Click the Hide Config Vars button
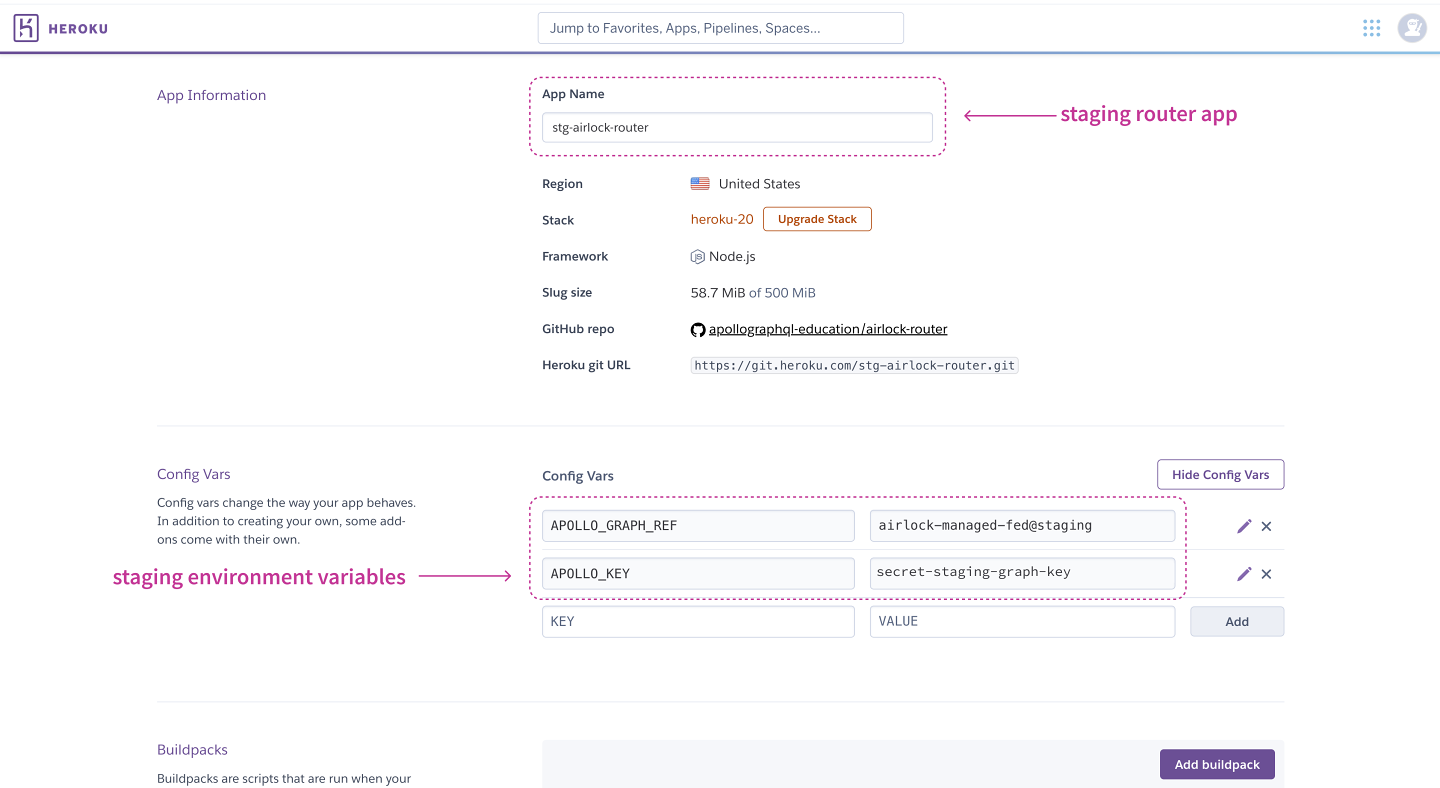Image resolution: width=1440 pixels, height=788 pixels. 1220,475
